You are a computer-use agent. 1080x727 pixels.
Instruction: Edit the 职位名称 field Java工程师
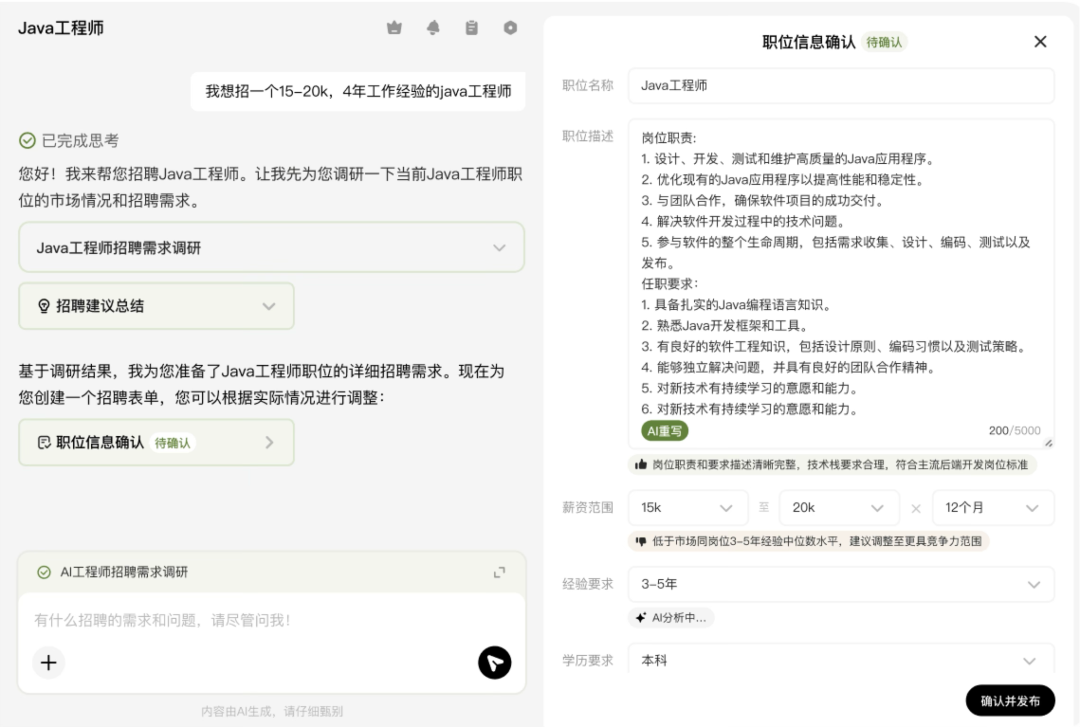841,85
